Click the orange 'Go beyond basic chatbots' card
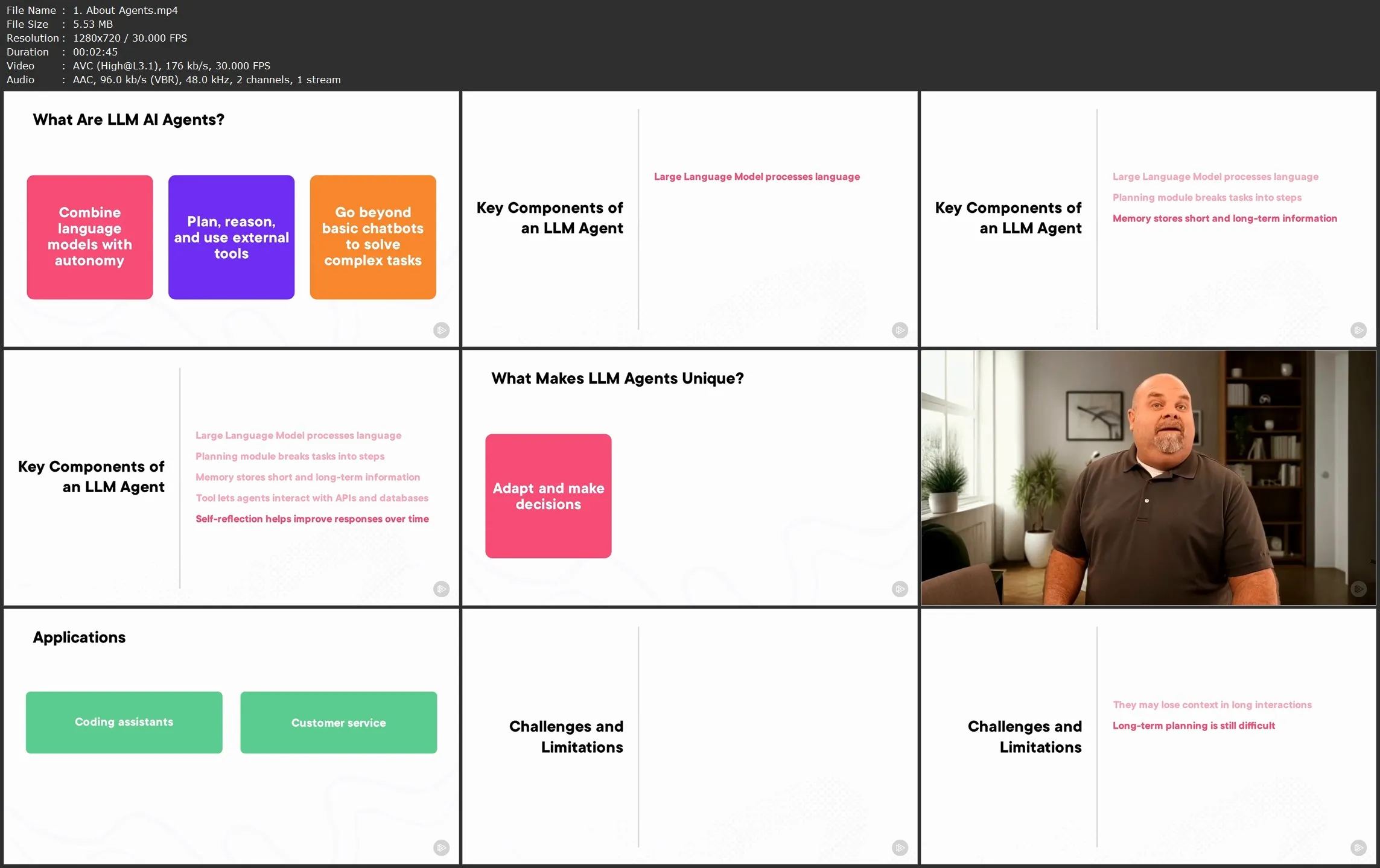The image size is (1380, 868). (x=373, y=237)
